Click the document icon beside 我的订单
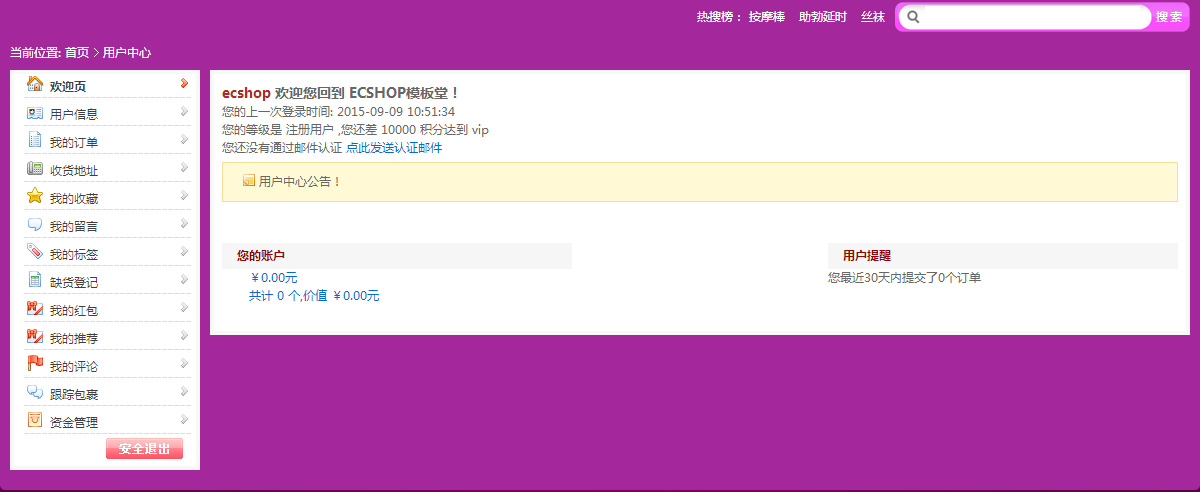 coord(35,140)
